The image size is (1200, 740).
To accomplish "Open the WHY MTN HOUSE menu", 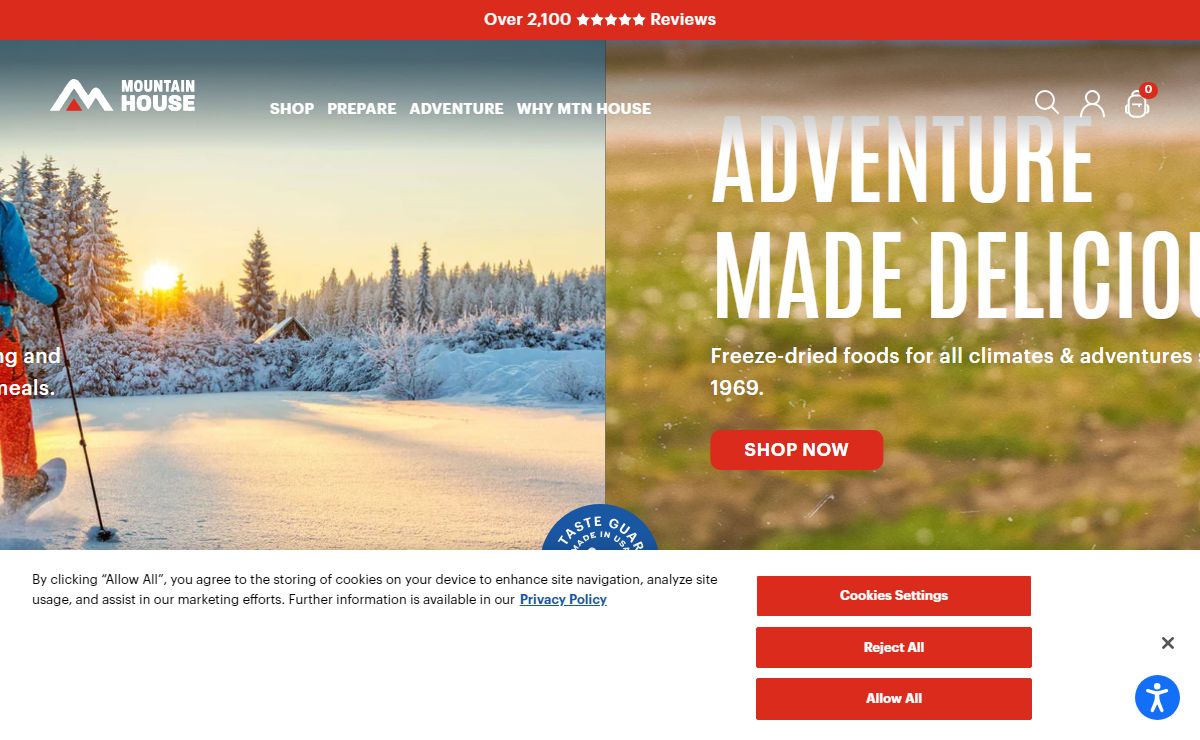I will [x=584, y=108].
